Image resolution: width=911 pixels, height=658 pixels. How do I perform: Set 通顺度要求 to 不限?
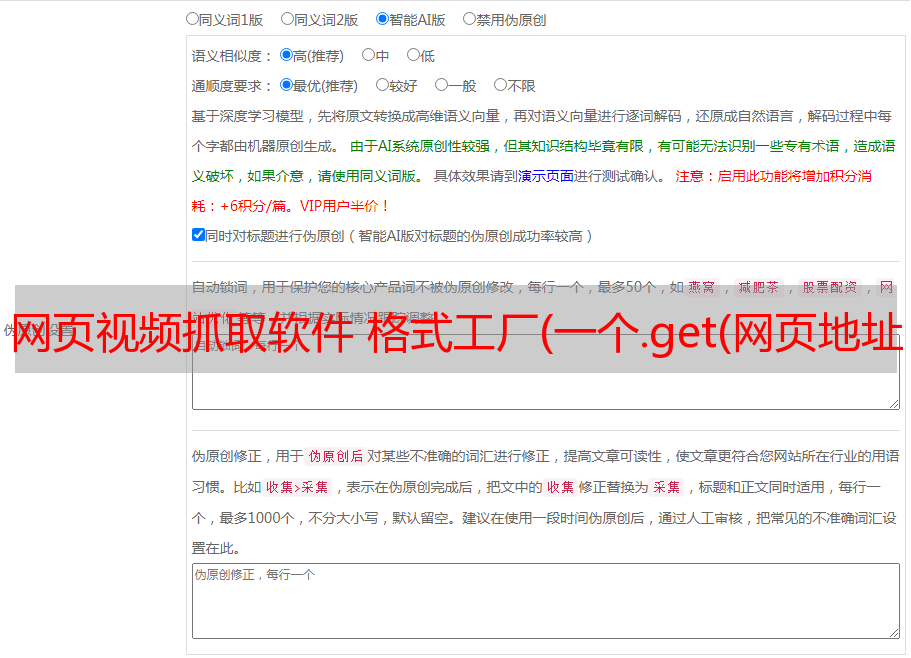tap(500, 85)
